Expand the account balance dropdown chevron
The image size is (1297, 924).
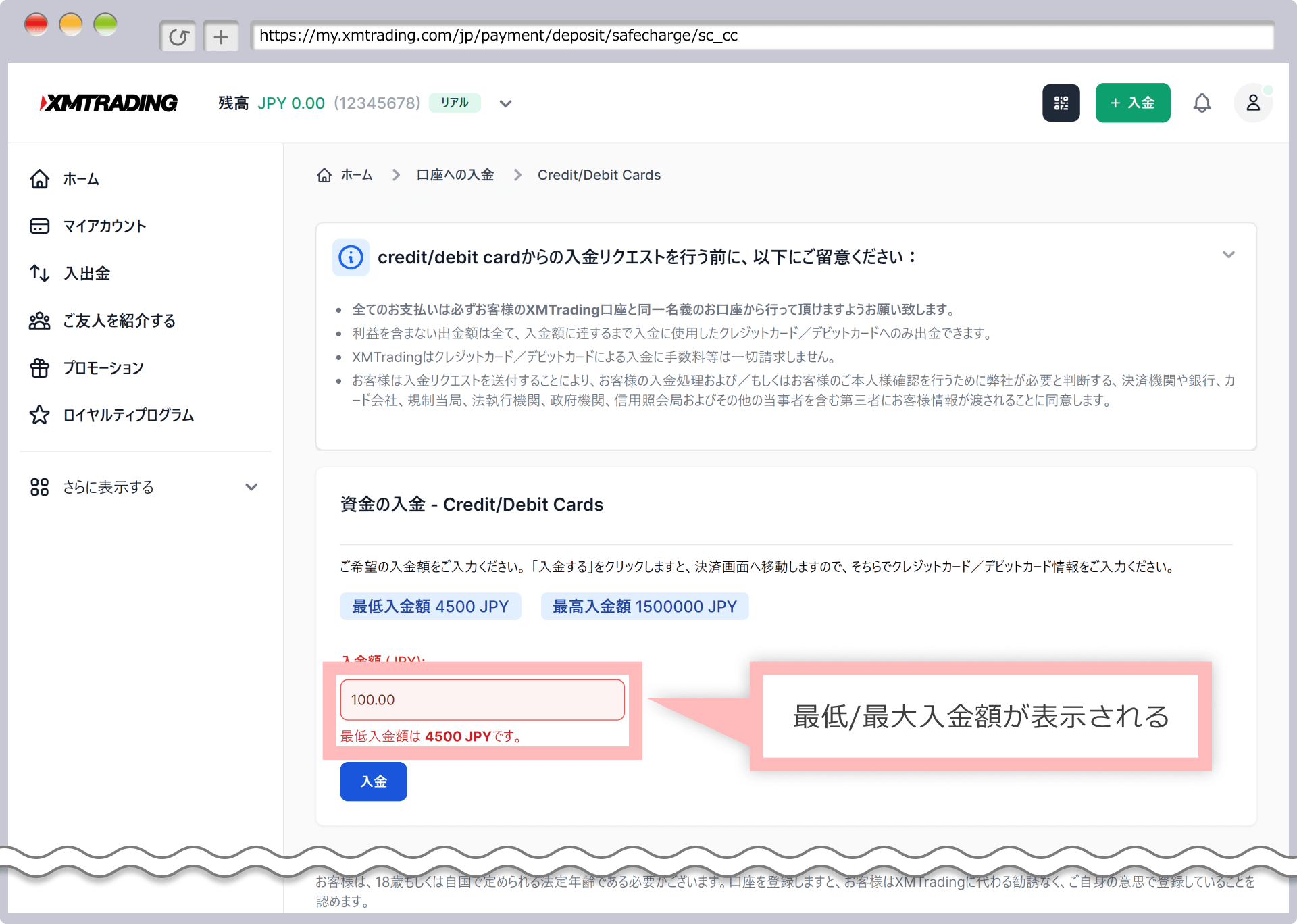(505, 103)
